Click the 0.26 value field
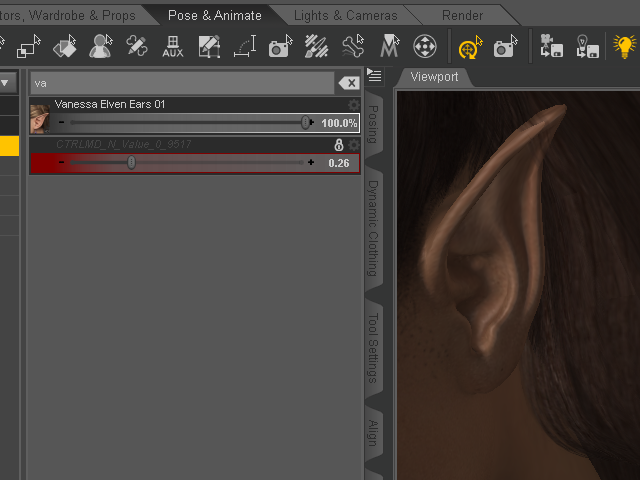 (339, 163)
